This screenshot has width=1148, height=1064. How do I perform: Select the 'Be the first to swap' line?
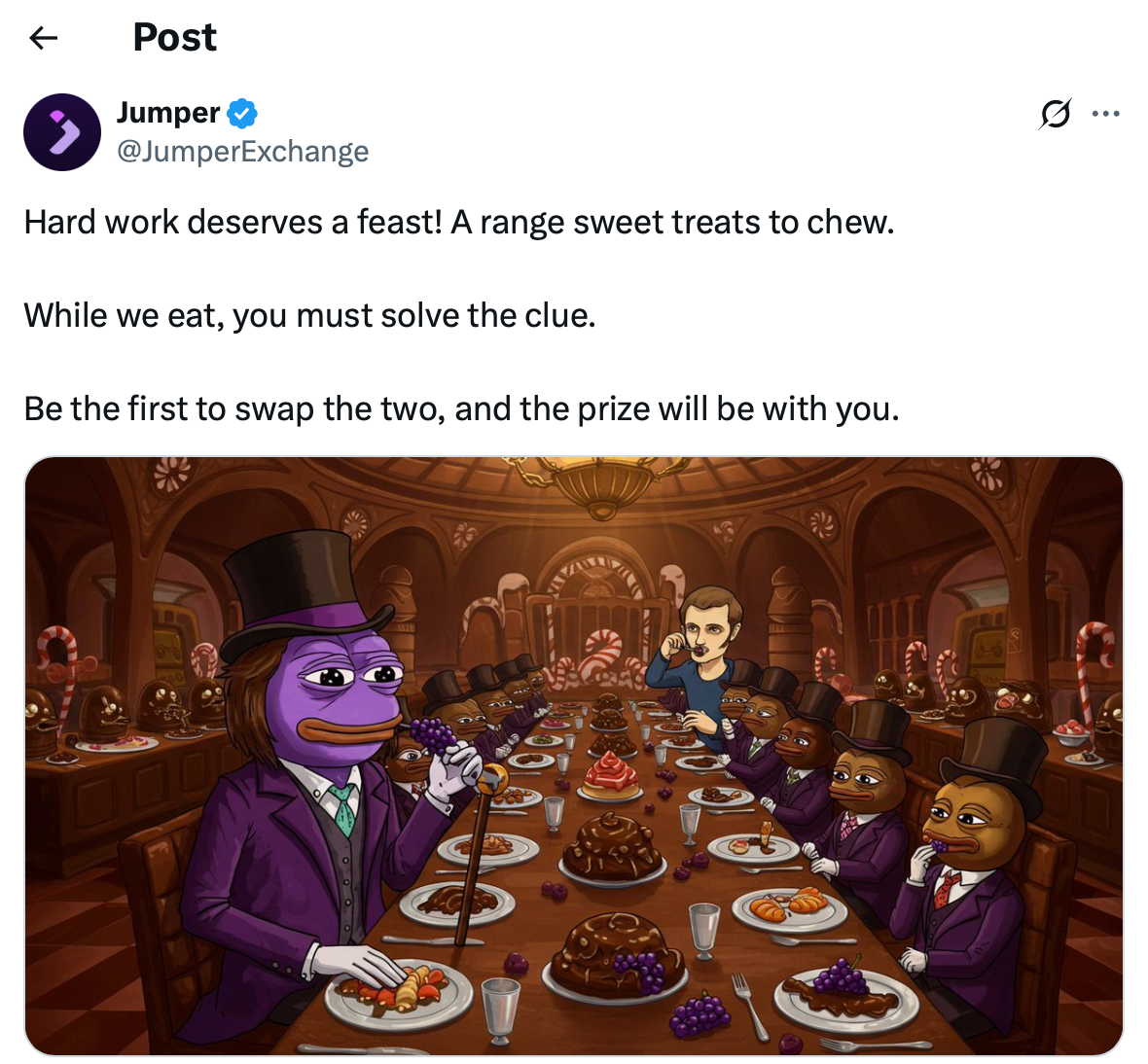pyautogui.click(x=461, y=409)
